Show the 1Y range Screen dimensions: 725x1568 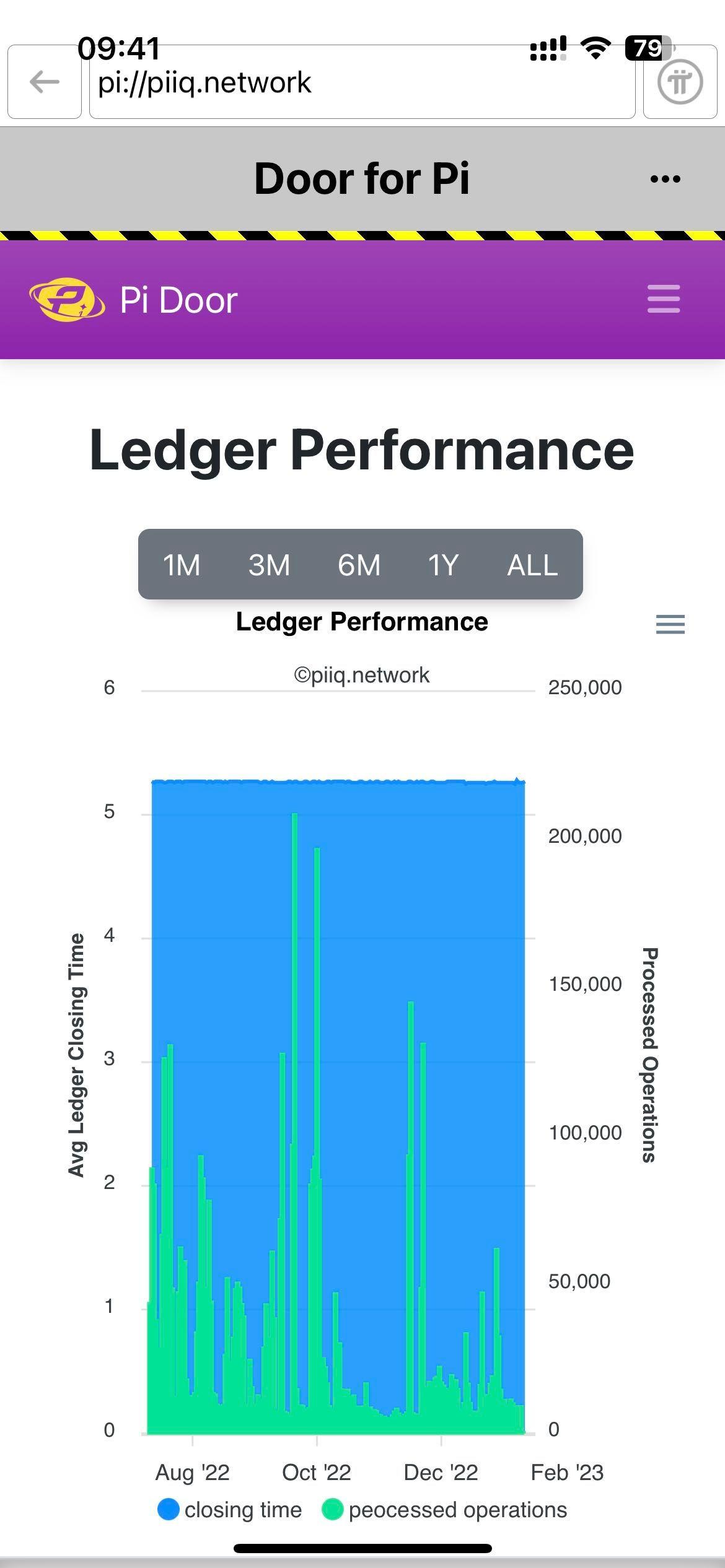[x=443, y=565]
